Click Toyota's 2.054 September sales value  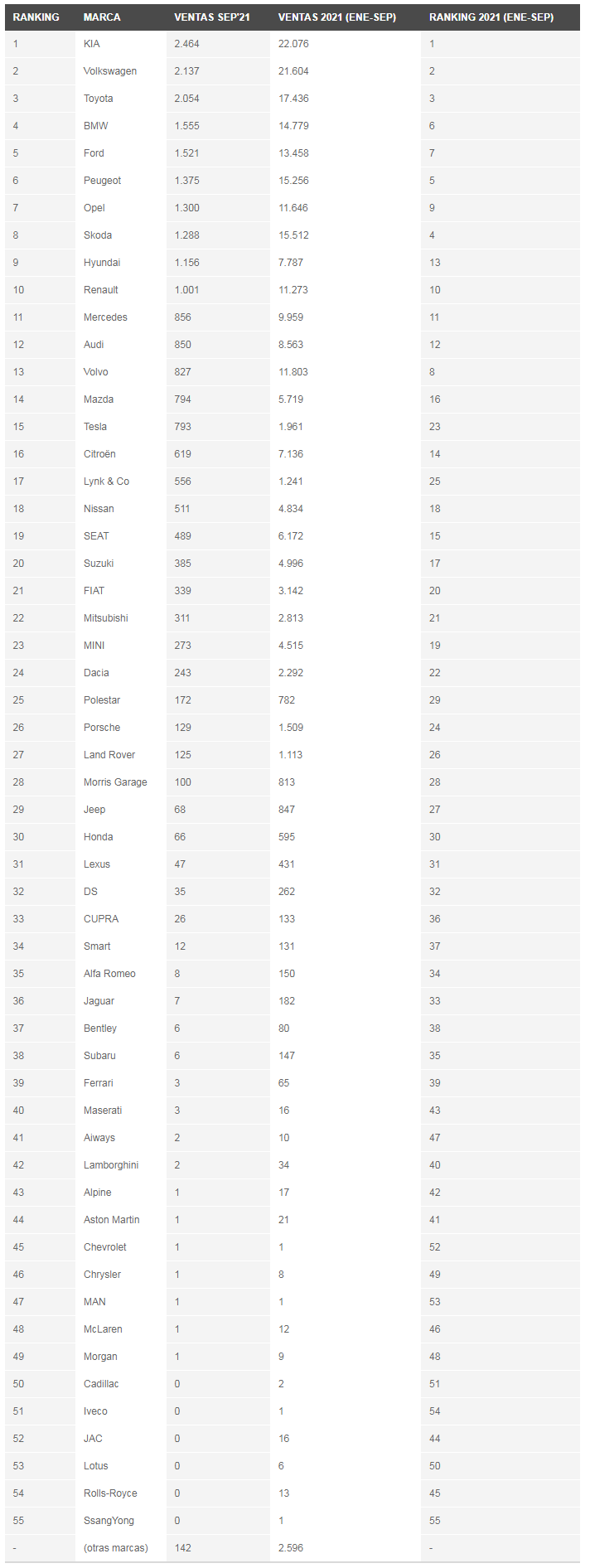186,99
